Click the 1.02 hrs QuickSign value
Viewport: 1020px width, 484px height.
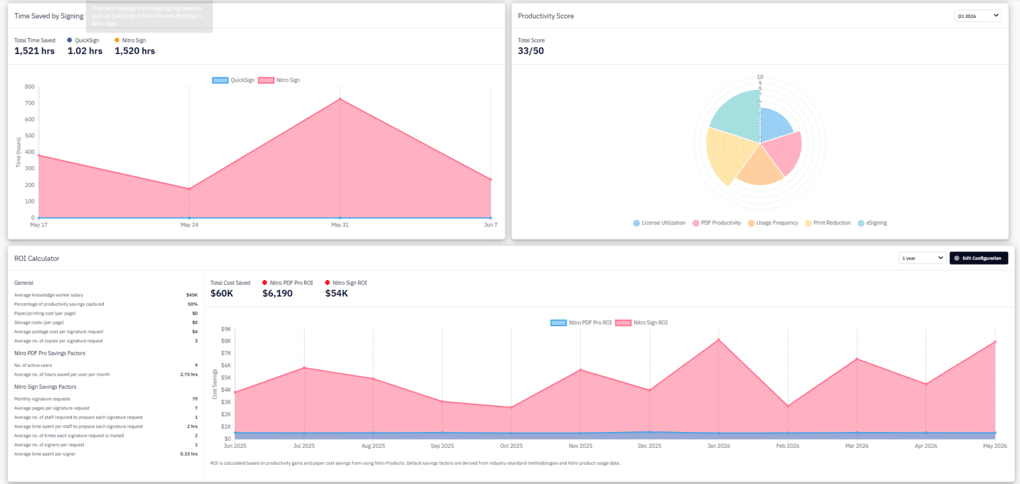click(85, 51)
